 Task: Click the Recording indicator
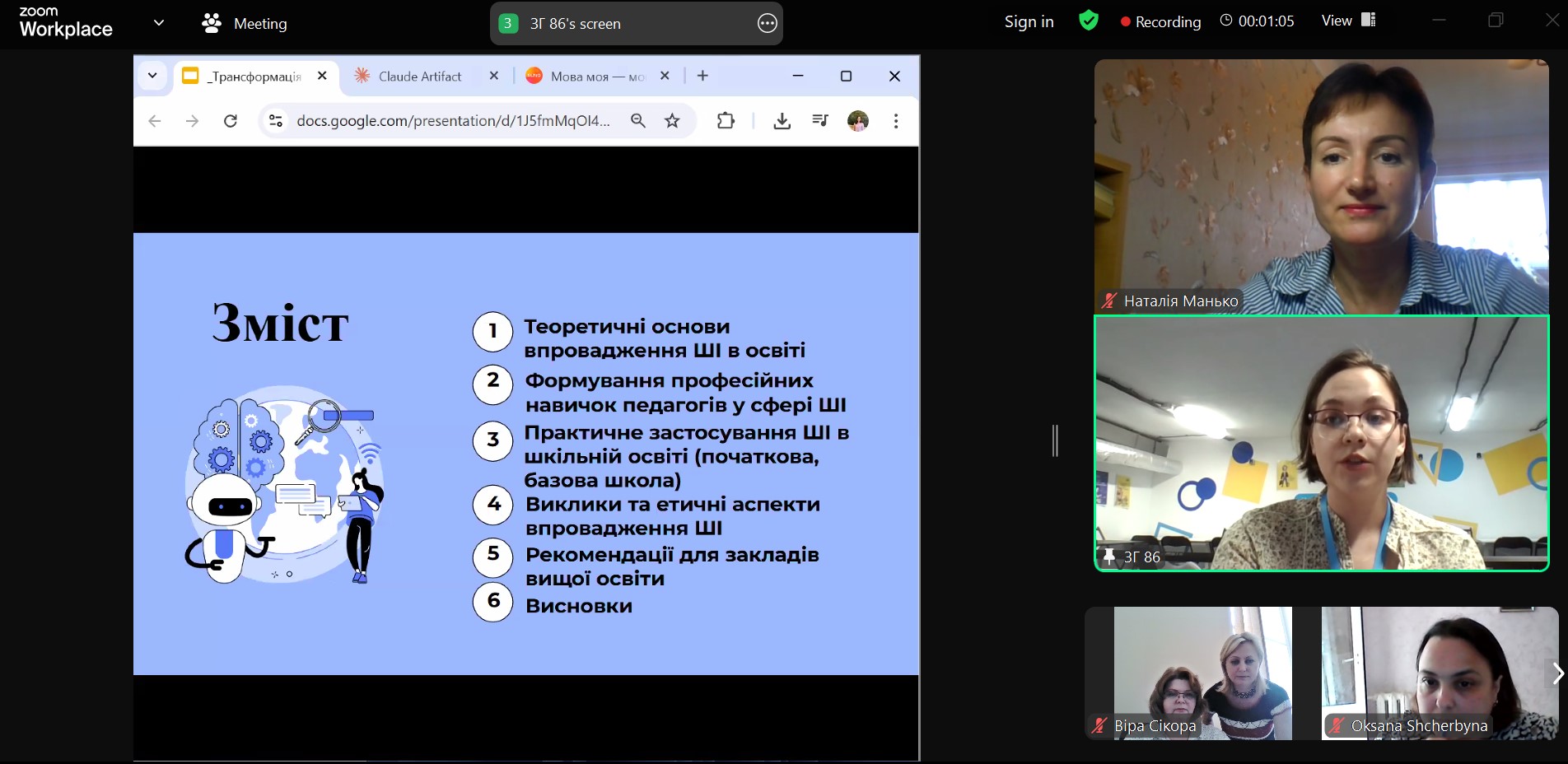(1160, 21)
